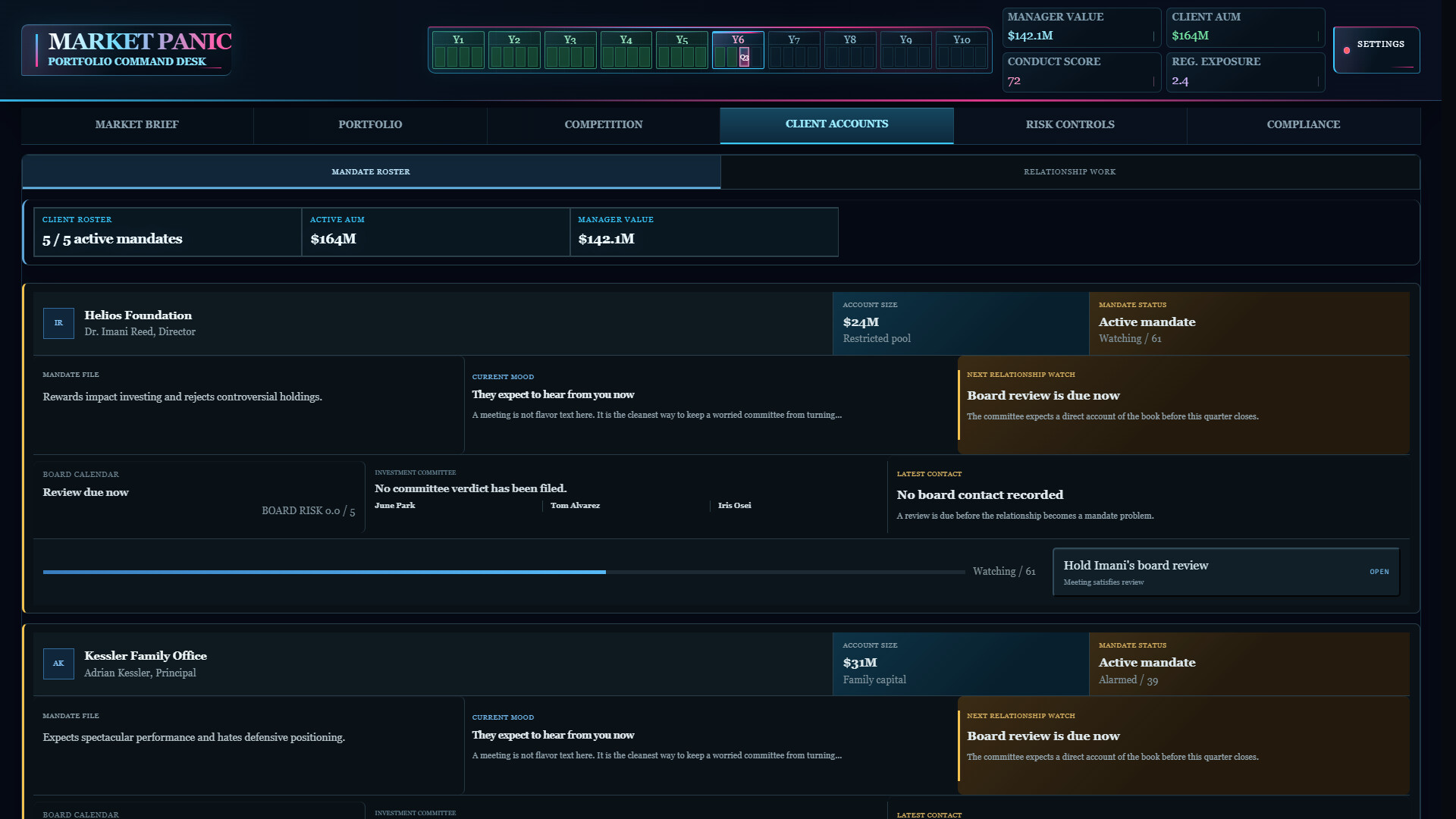Click the Conduct Score 72 stat
The width and height of the screenshot is (1456, 819).
[1081, 72]
